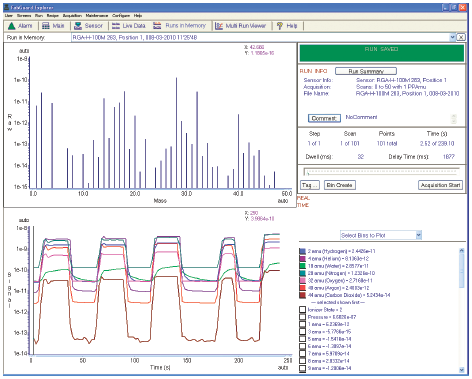Open the Sensor toolbar button

tap(88, 26)
